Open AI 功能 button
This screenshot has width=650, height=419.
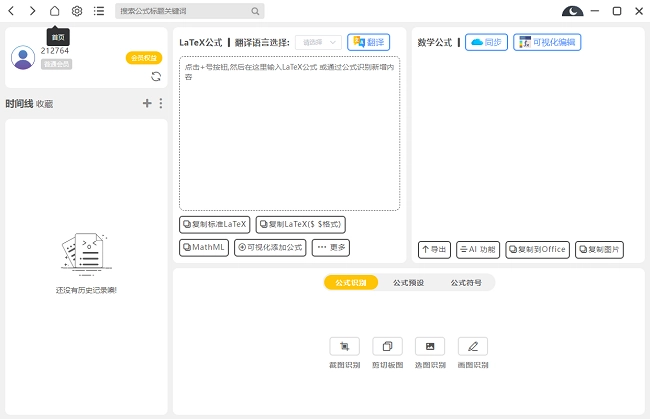478,250
